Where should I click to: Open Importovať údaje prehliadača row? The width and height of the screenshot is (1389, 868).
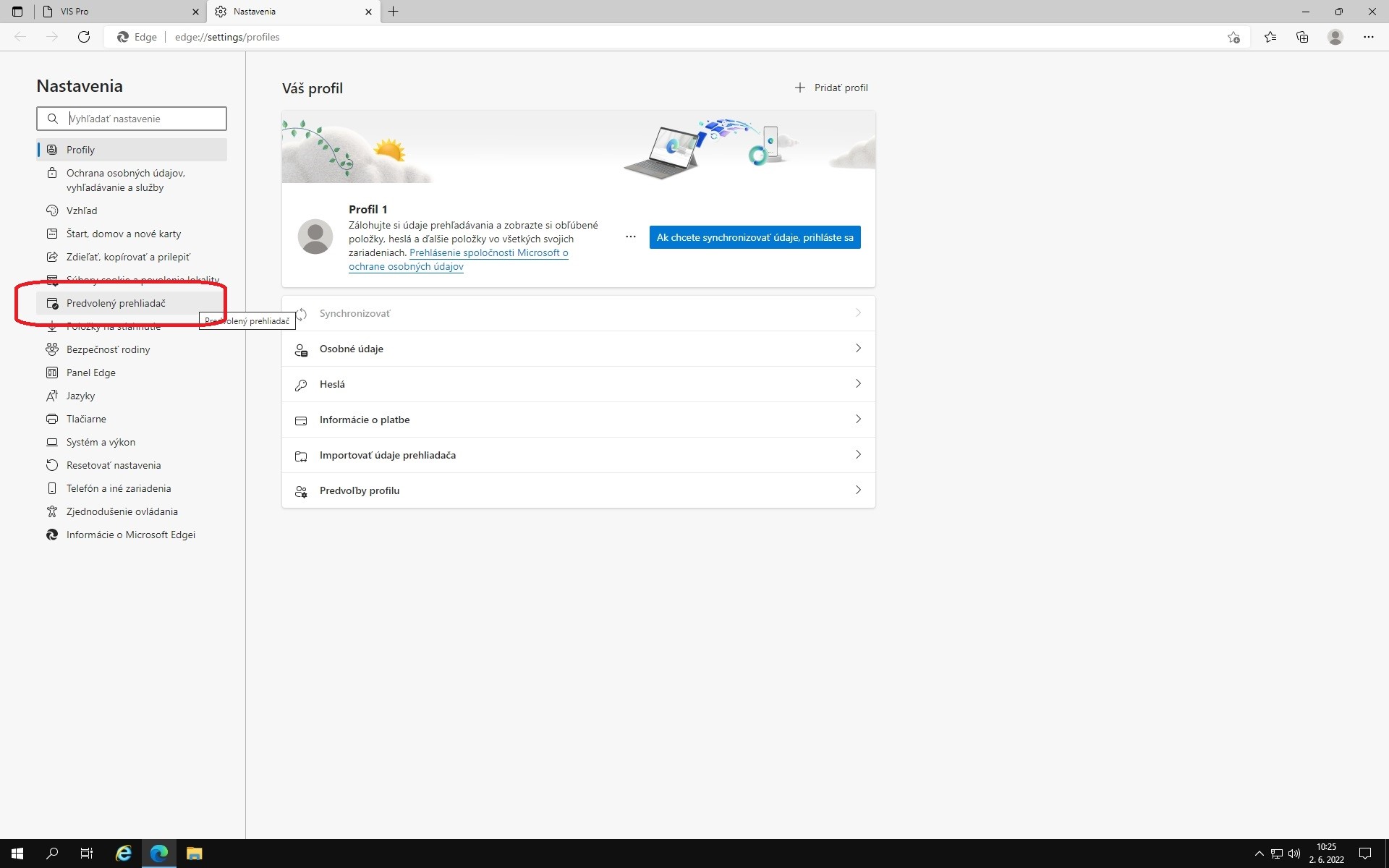(x=578, y=455)
